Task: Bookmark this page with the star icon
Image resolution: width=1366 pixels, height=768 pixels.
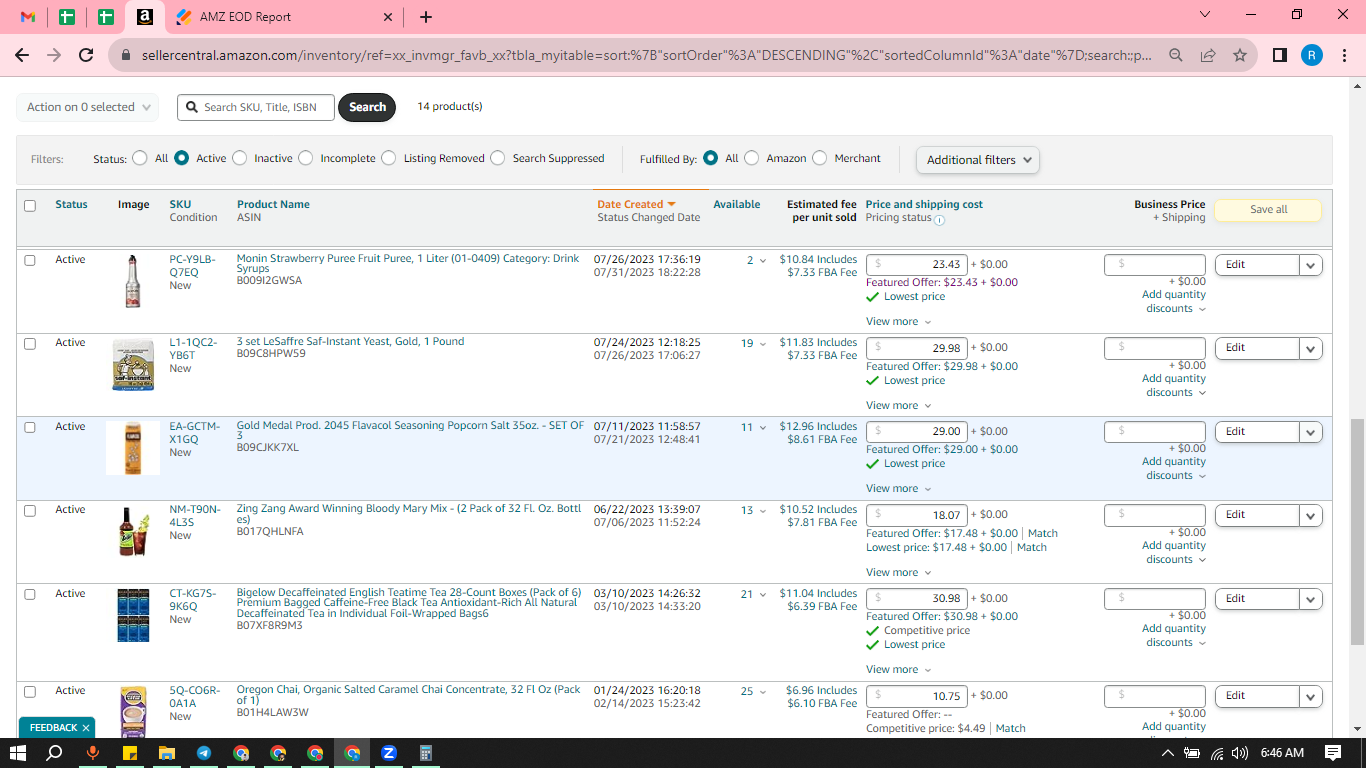Action: point(1240,55)
